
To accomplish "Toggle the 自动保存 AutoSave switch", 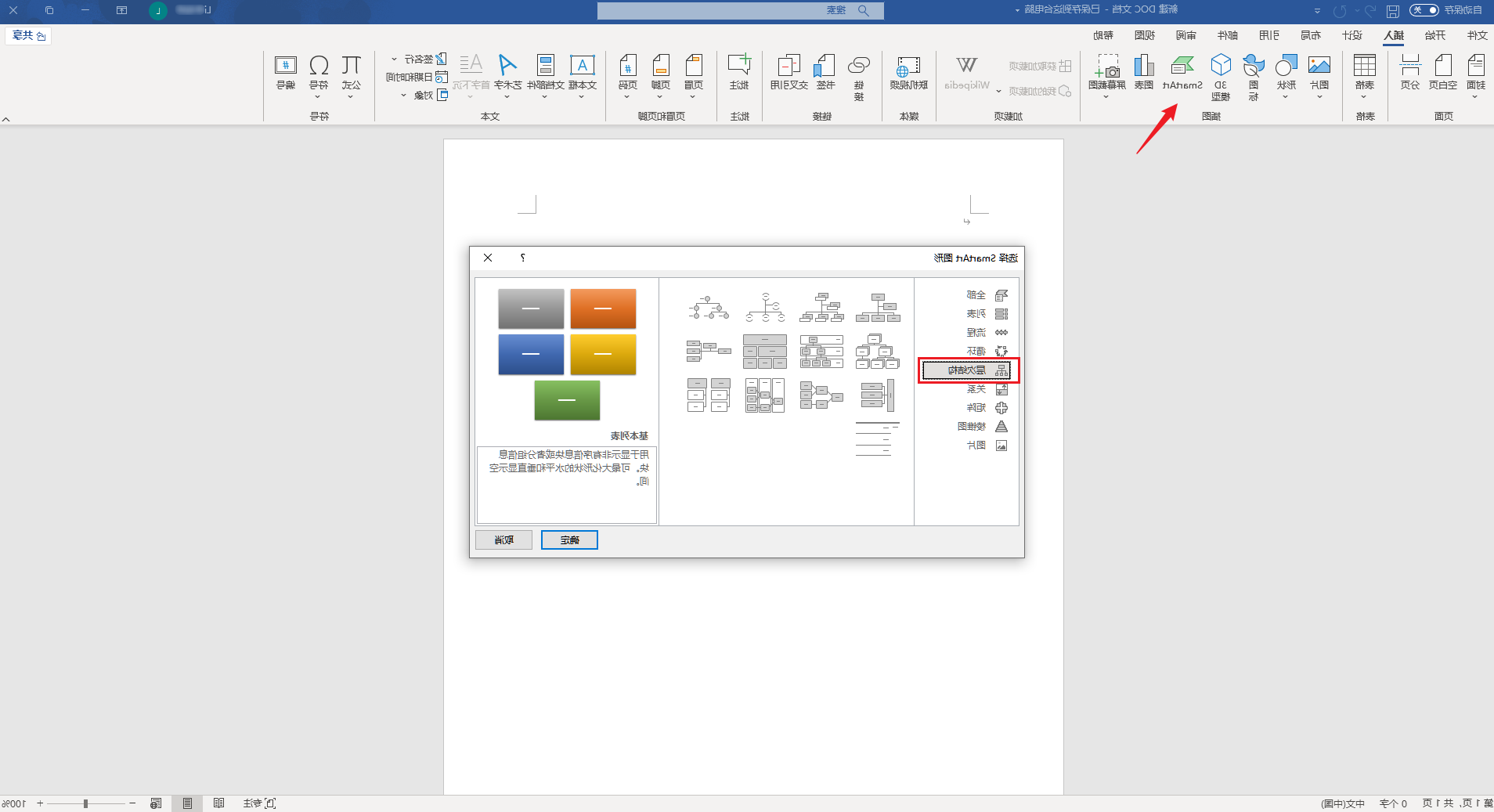I will (1424, 10).
